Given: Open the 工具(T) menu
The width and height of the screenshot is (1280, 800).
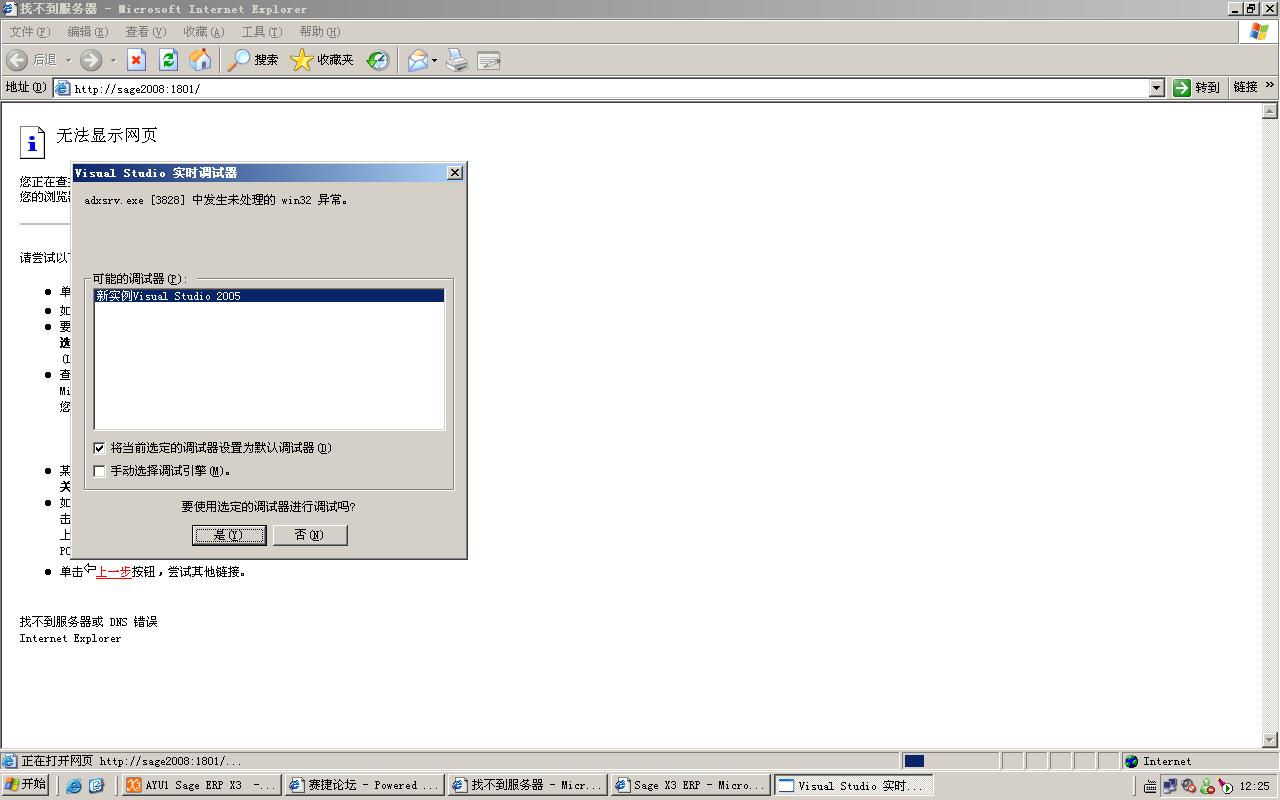Looking at the screenshot, I should pyautogui.click(x=261, y=32).
